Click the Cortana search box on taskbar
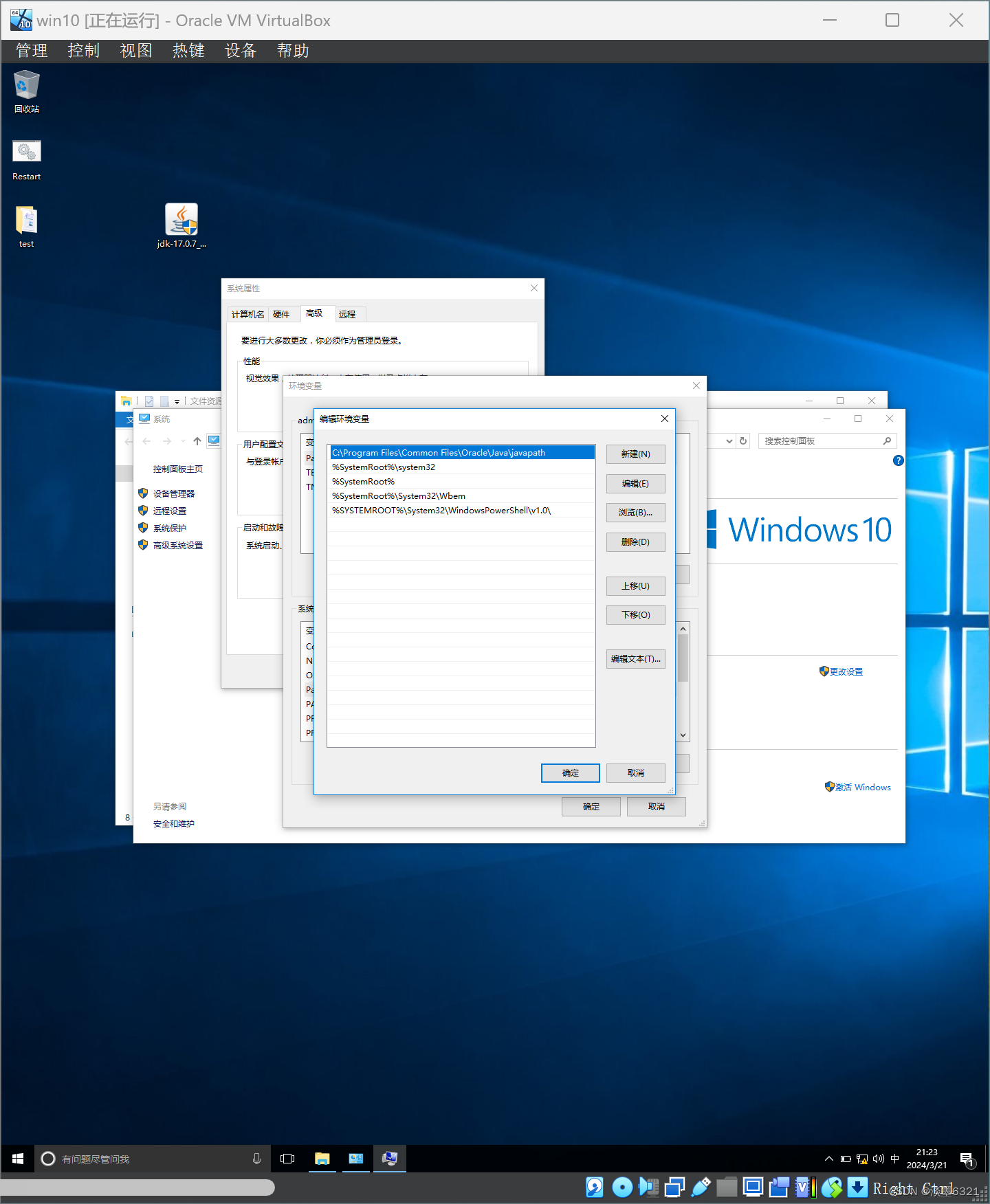 pos(153,1159)
